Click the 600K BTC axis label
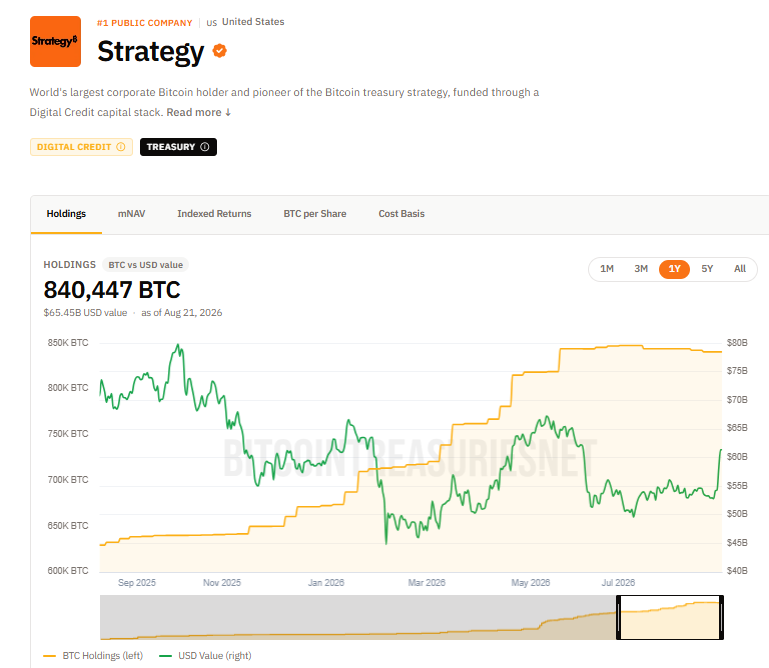 [68, 571]
